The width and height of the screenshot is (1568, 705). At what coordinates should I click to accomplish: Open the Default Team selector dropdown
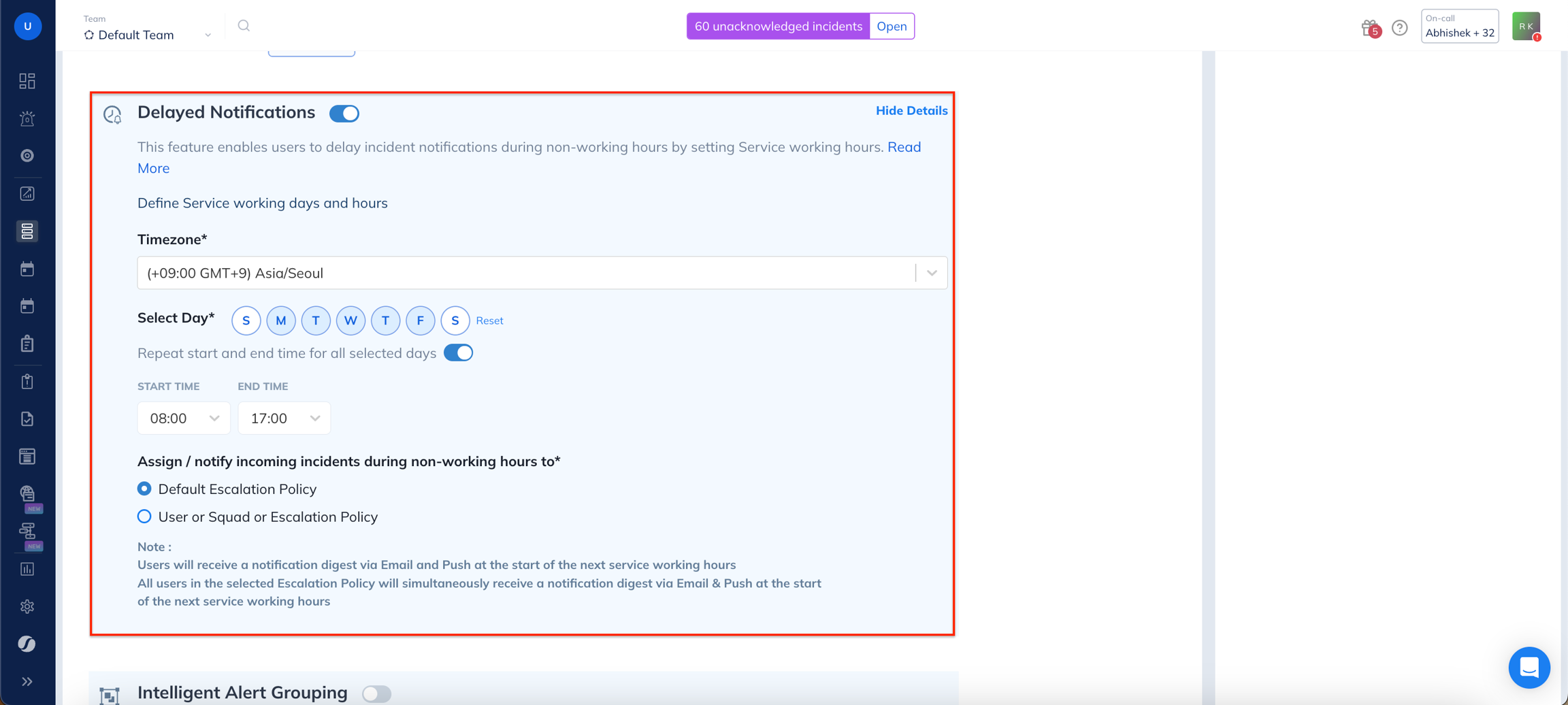(148, 35)
